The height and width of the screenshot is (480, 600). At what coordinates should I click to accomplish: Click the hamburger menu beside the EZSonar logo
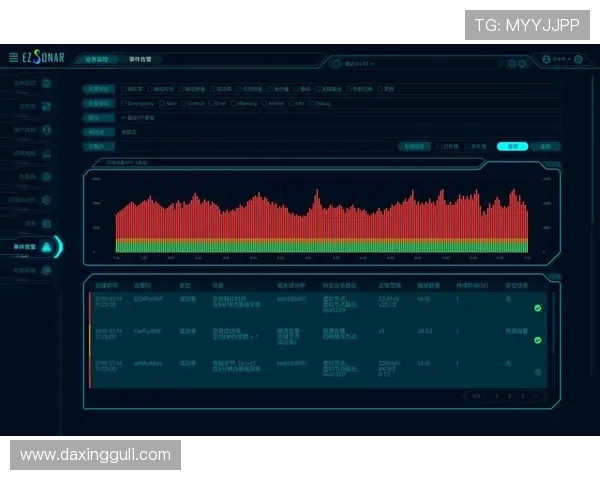pos(13,58)
